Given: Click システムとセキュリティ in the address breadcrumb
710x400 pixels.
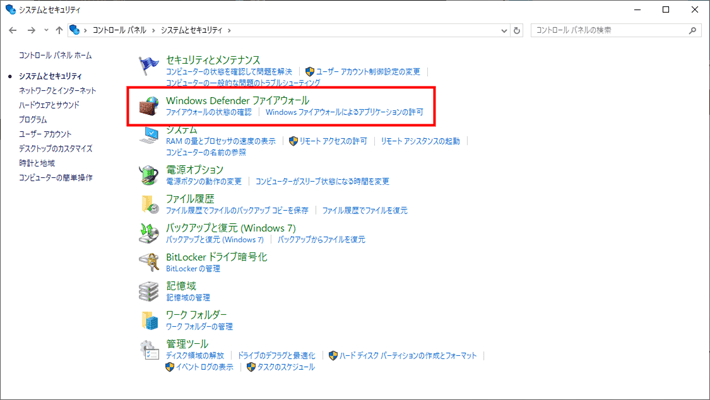Looking at the screenshot, I should point(192,30).
